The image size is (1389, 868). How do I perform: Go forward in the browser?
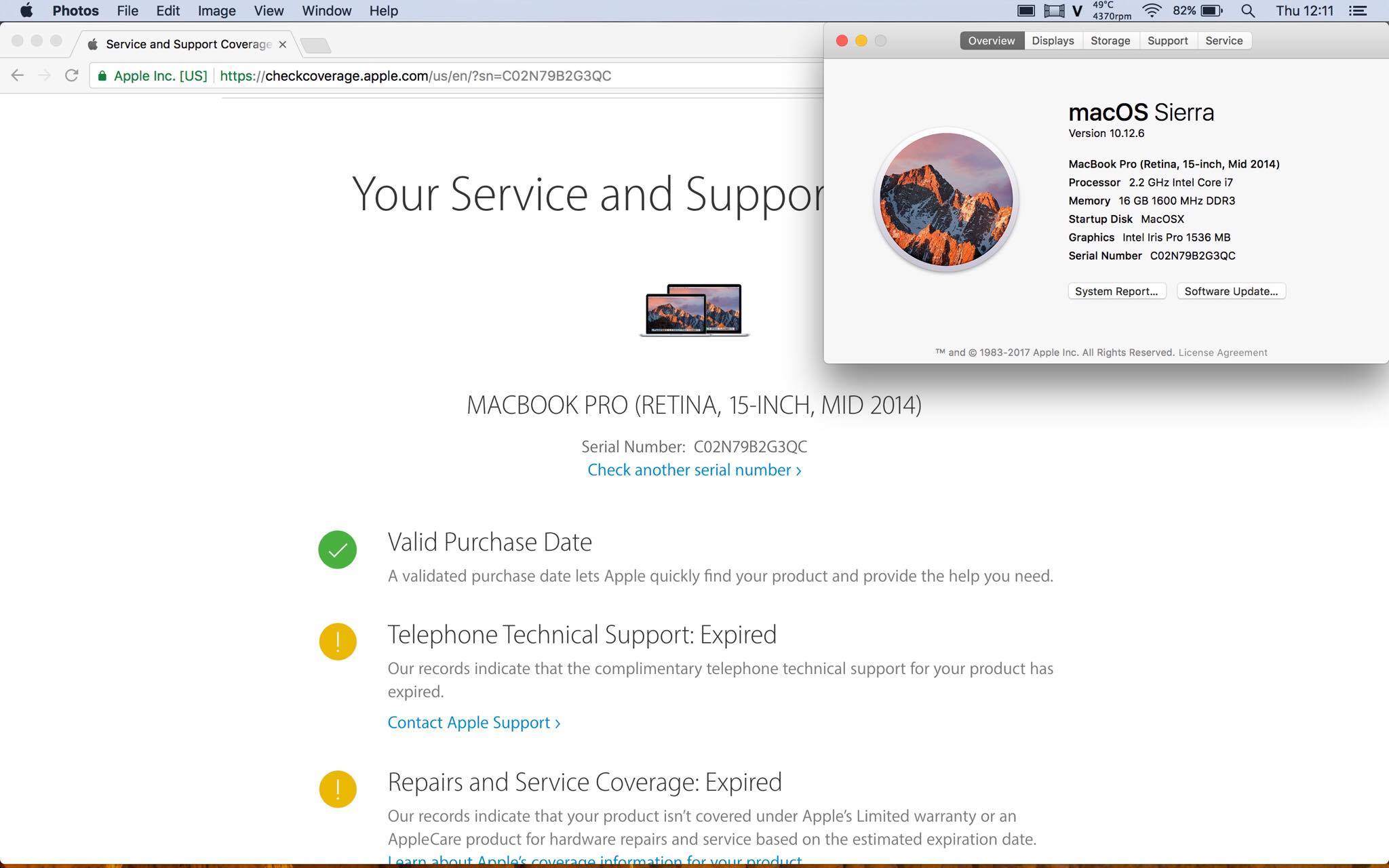click(45, 75)
